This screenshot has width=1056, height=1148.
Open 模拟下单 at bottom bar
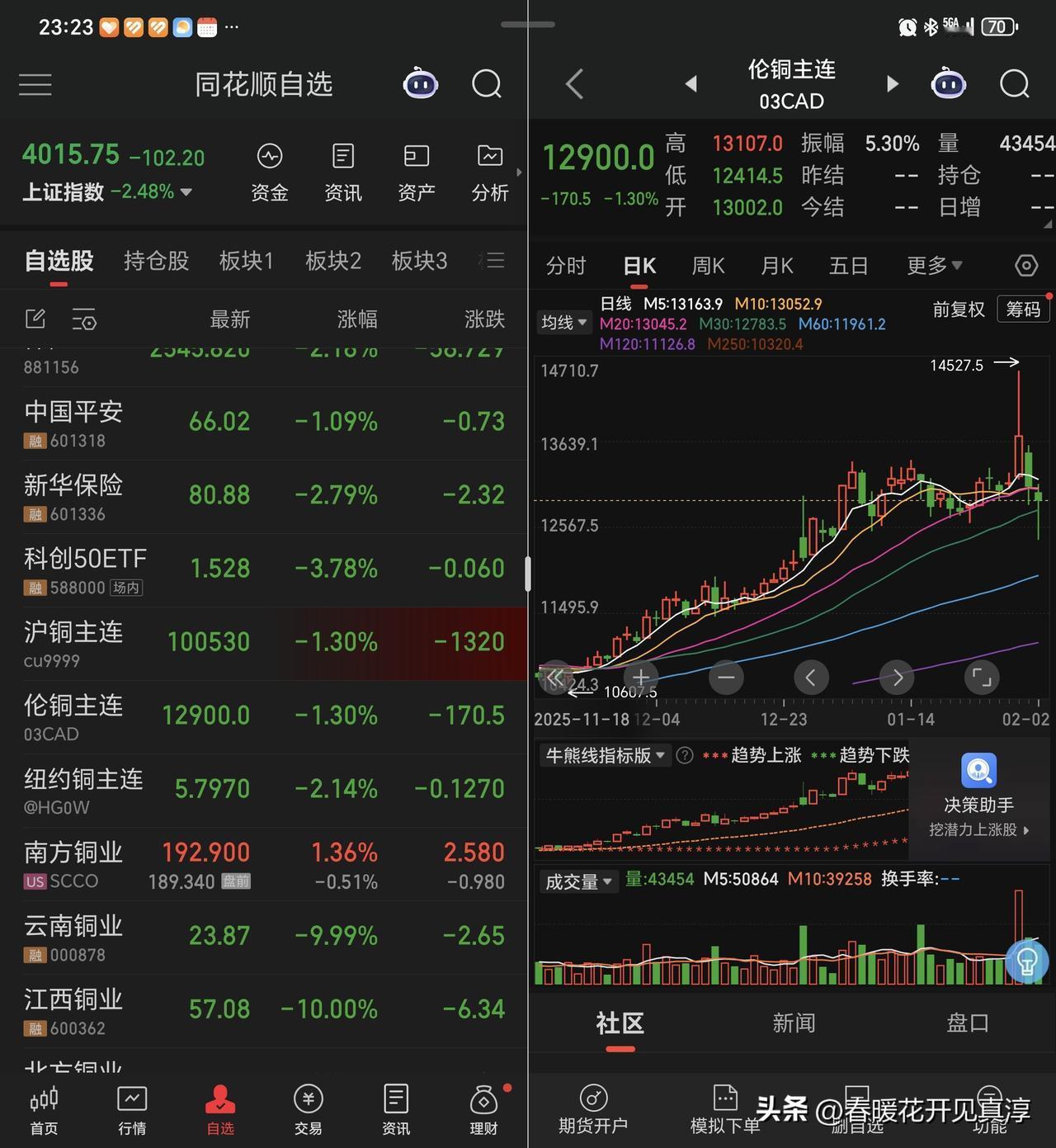click(725, 1110)
